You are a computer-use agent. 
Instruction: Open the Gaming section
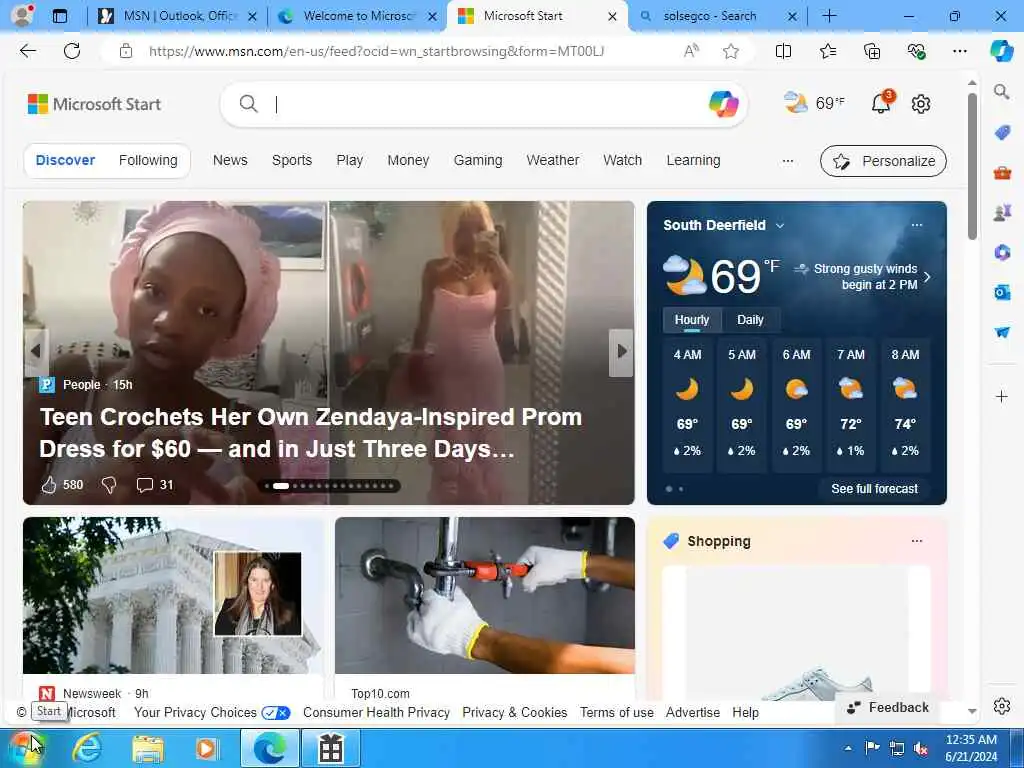click(478, 160)
